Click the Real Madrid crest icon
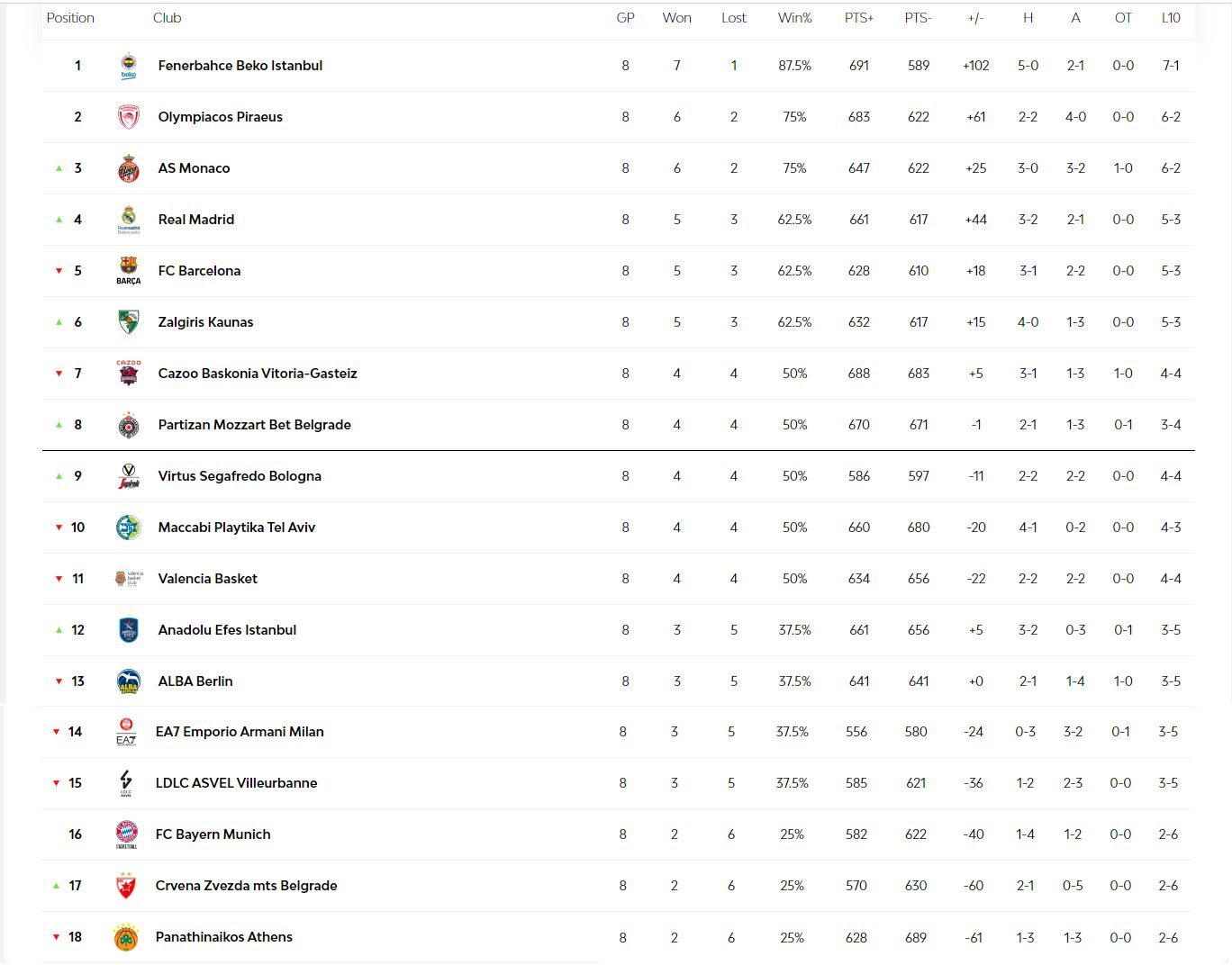Screen dimensions: 1232x965 point(128,220)
